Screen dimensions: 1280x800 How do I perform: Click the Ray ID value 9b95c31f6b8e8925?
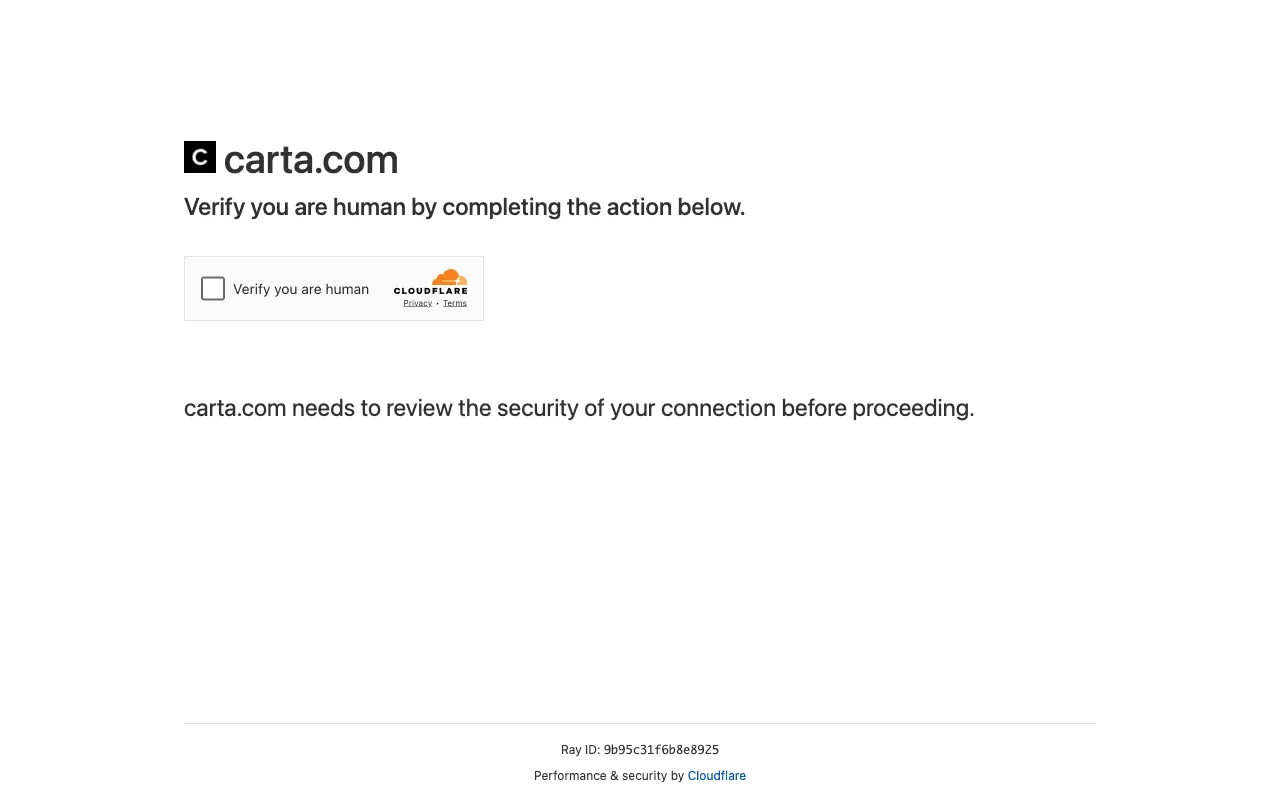point(661,750)
